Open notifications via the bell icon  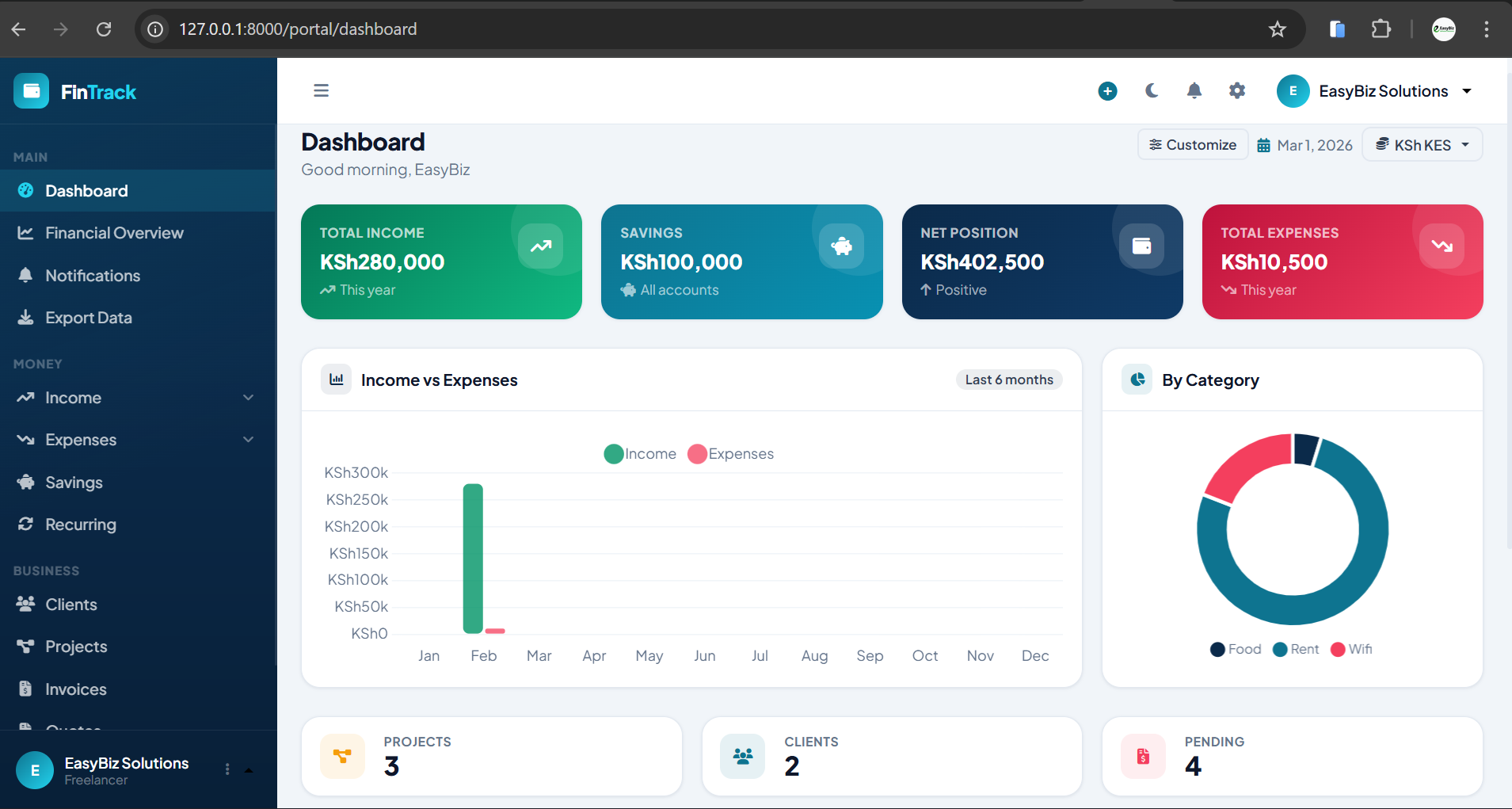click(1194, 90)
